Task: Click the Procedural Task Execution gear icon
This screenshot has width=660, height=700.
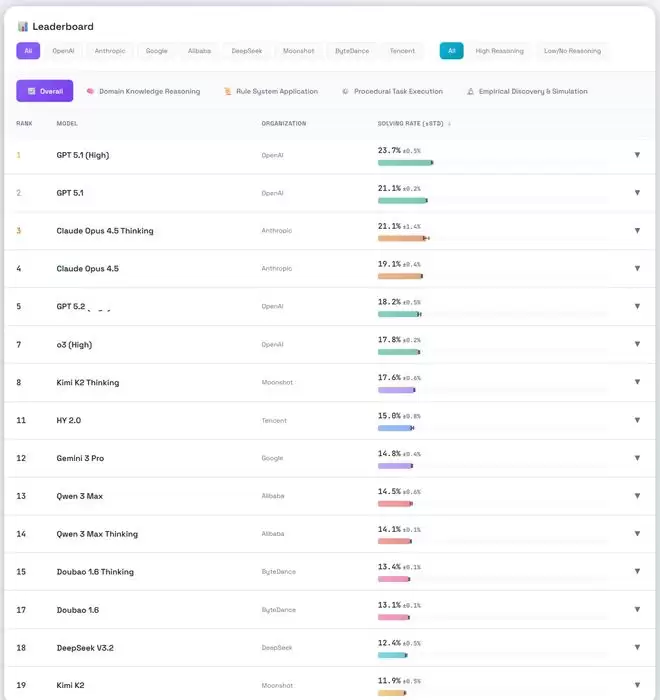Action: pyautogui.click(x=345, y=91)
